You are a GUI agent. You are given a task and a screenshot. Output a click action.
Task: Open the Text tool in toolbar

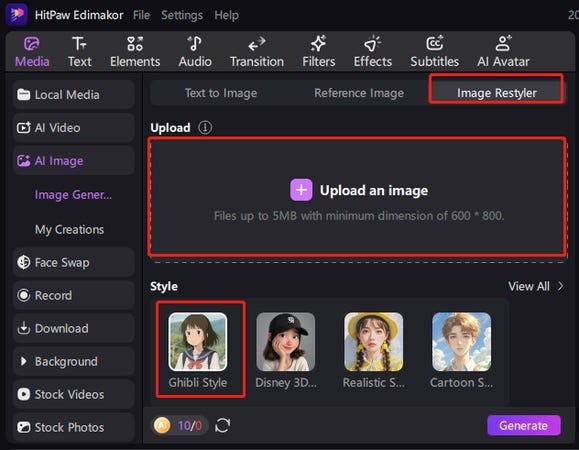[x=79, y=52]
